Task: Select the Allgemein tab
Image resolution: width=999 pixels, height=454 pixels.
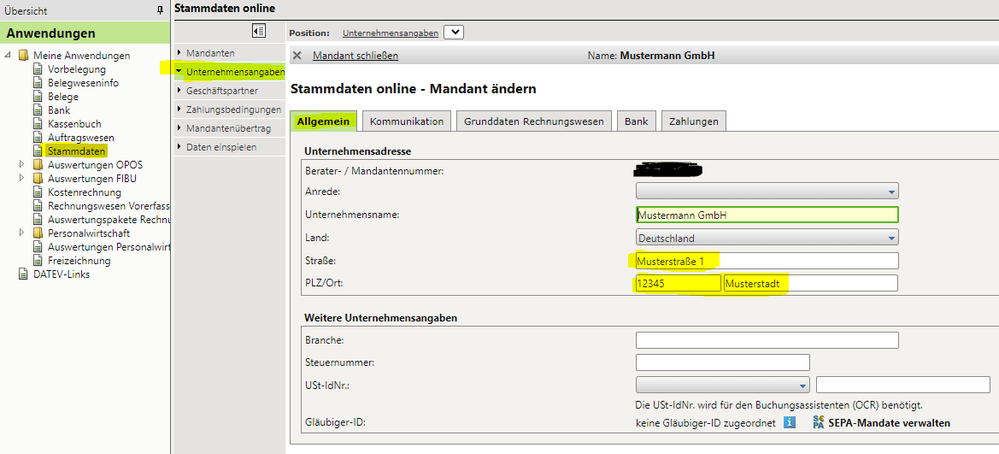Action: [323, 121]
